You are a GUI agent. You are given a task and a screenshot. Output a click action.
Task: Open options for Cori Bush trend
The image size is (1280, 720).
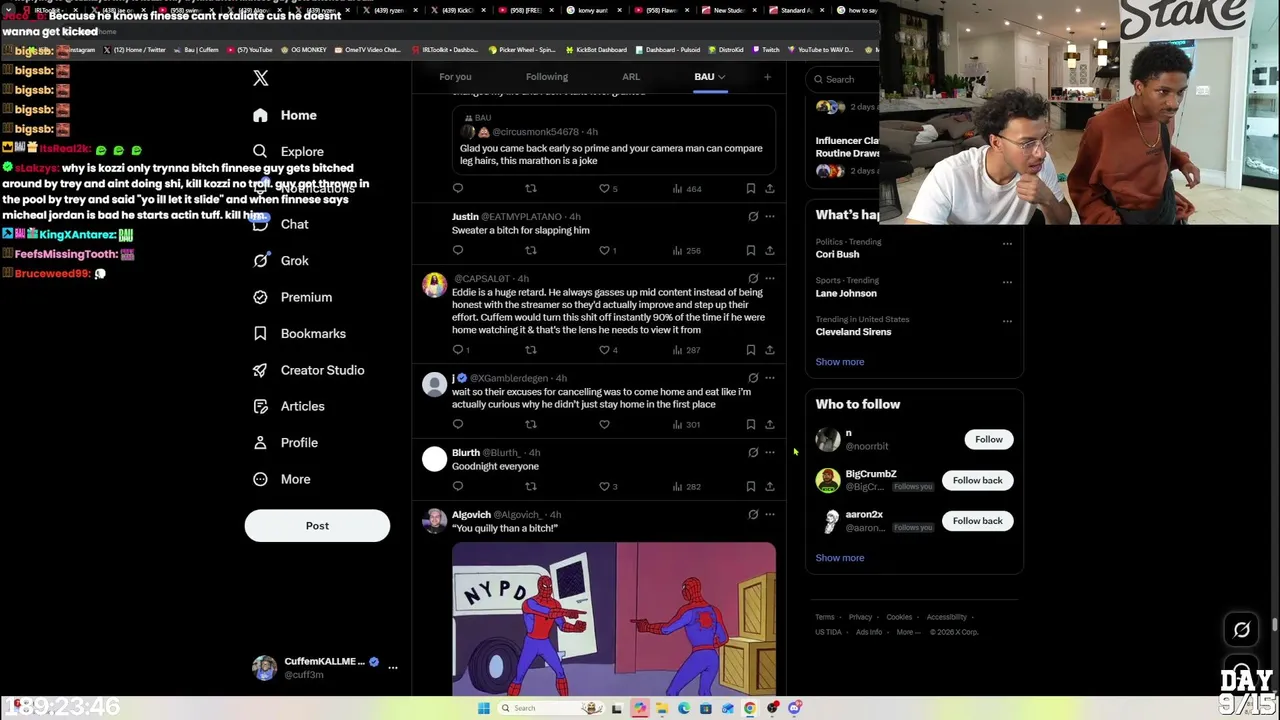click(1007, 243)
